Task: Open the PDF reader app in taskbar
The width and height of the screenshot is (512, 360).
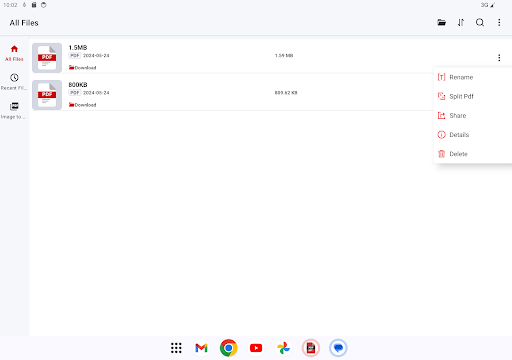Action: click(311, 348)
